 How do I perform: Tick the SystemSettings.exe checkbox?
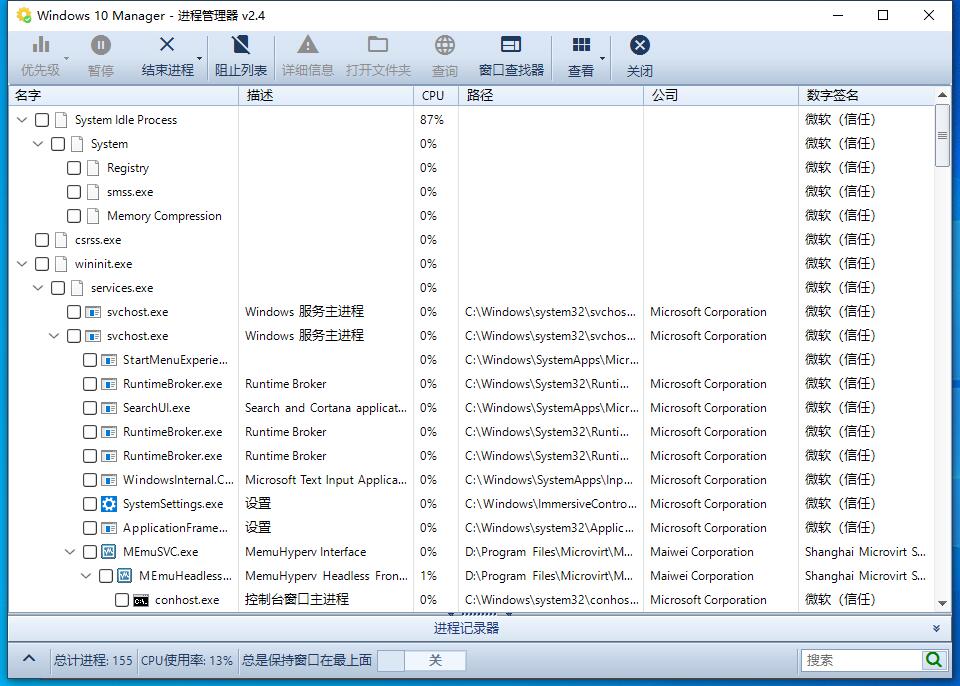pyautogui.click(x=89, y=504)
